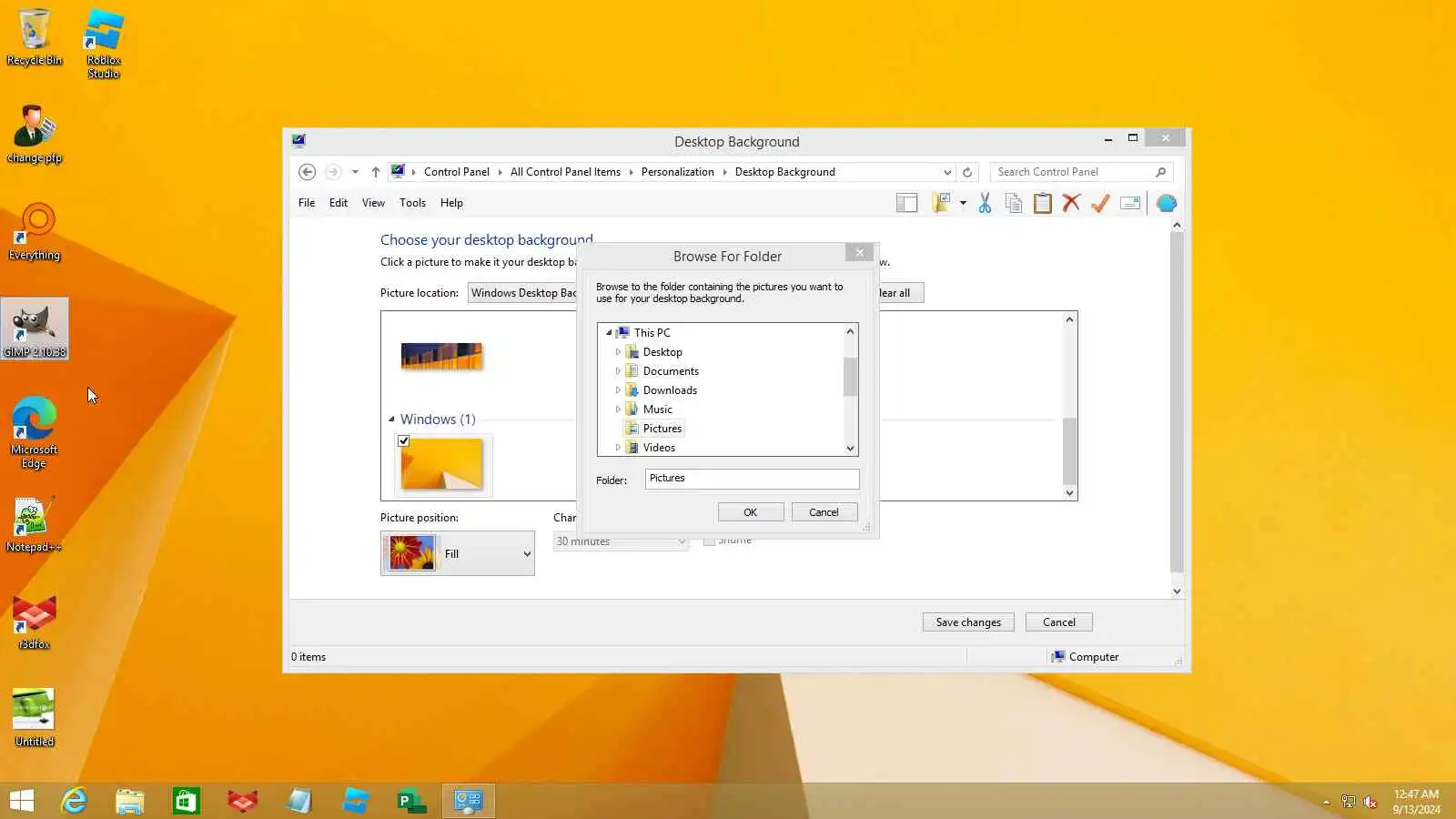Click the Properties card icon in toolbar
The height and width of the screenshot is (819, 1456).
[1130, 203]
